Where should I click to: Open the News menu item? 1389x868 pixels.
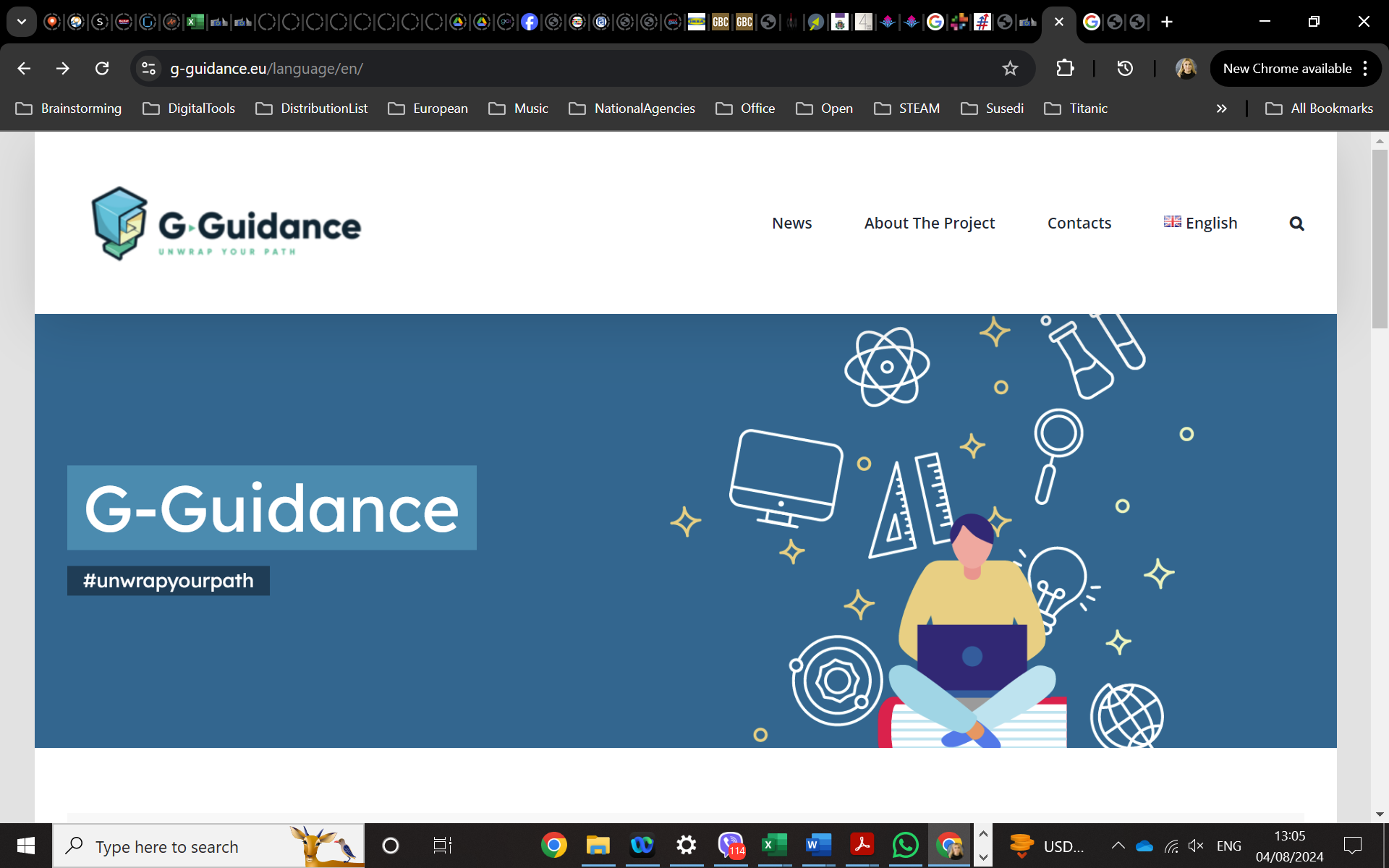pos(791,223)
